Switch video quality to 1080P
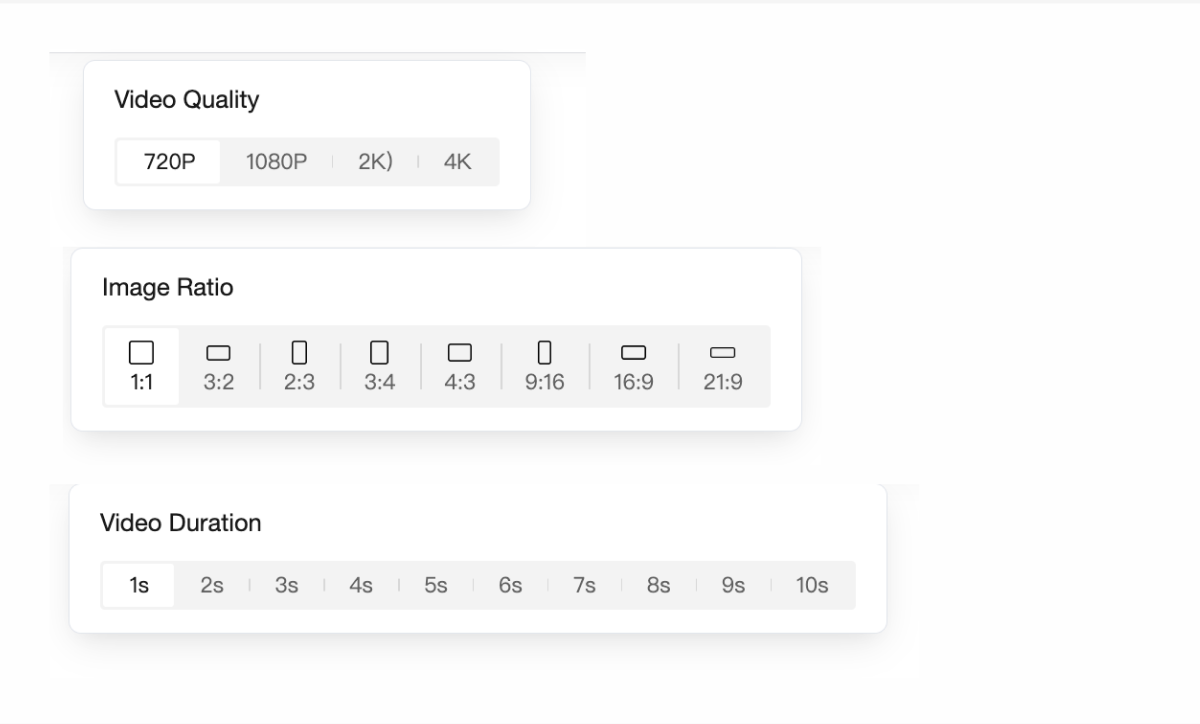 tap(276, 162)
